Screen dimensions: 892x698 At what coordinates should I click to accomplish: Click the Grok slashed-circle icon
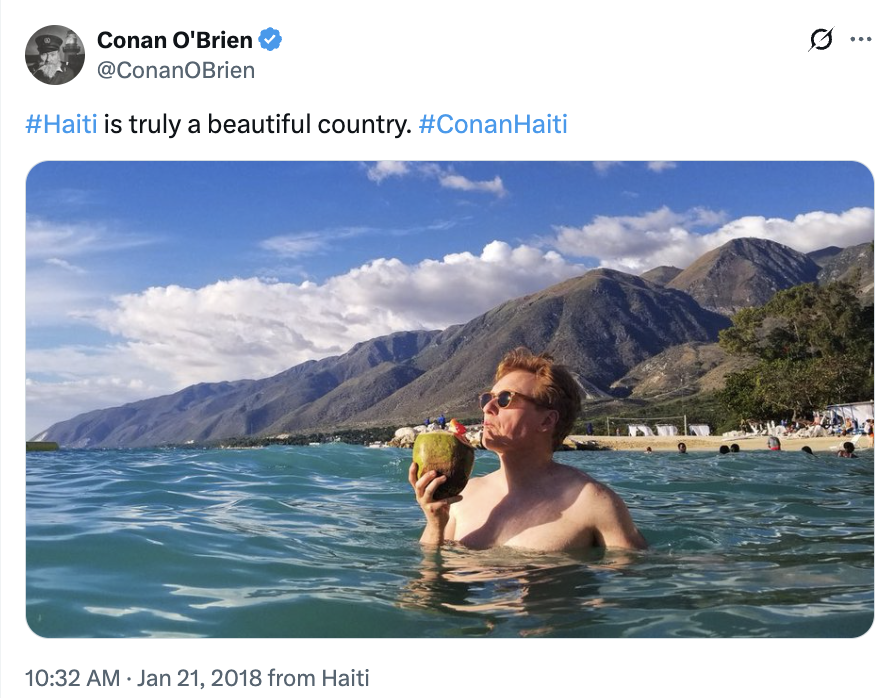point(820,40)
